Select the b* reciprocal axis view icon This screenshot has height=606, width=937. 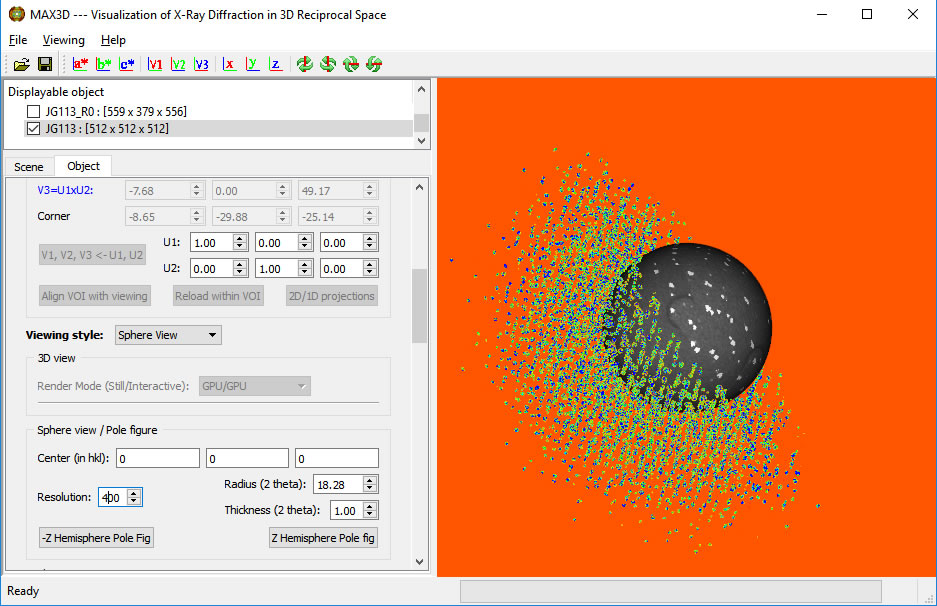coord(103,63)
